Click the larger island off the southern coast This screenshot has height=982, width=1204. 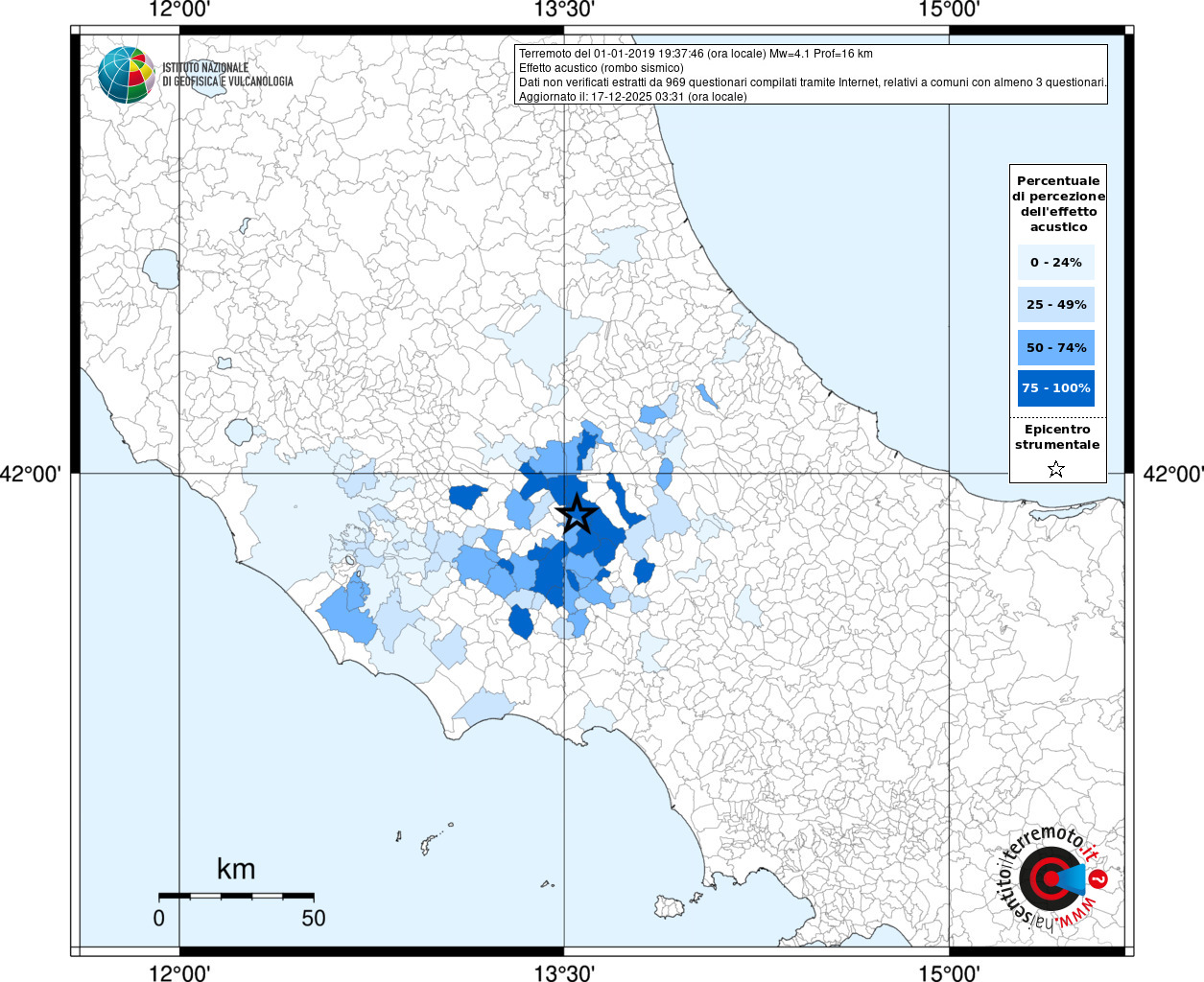(669, 906)
